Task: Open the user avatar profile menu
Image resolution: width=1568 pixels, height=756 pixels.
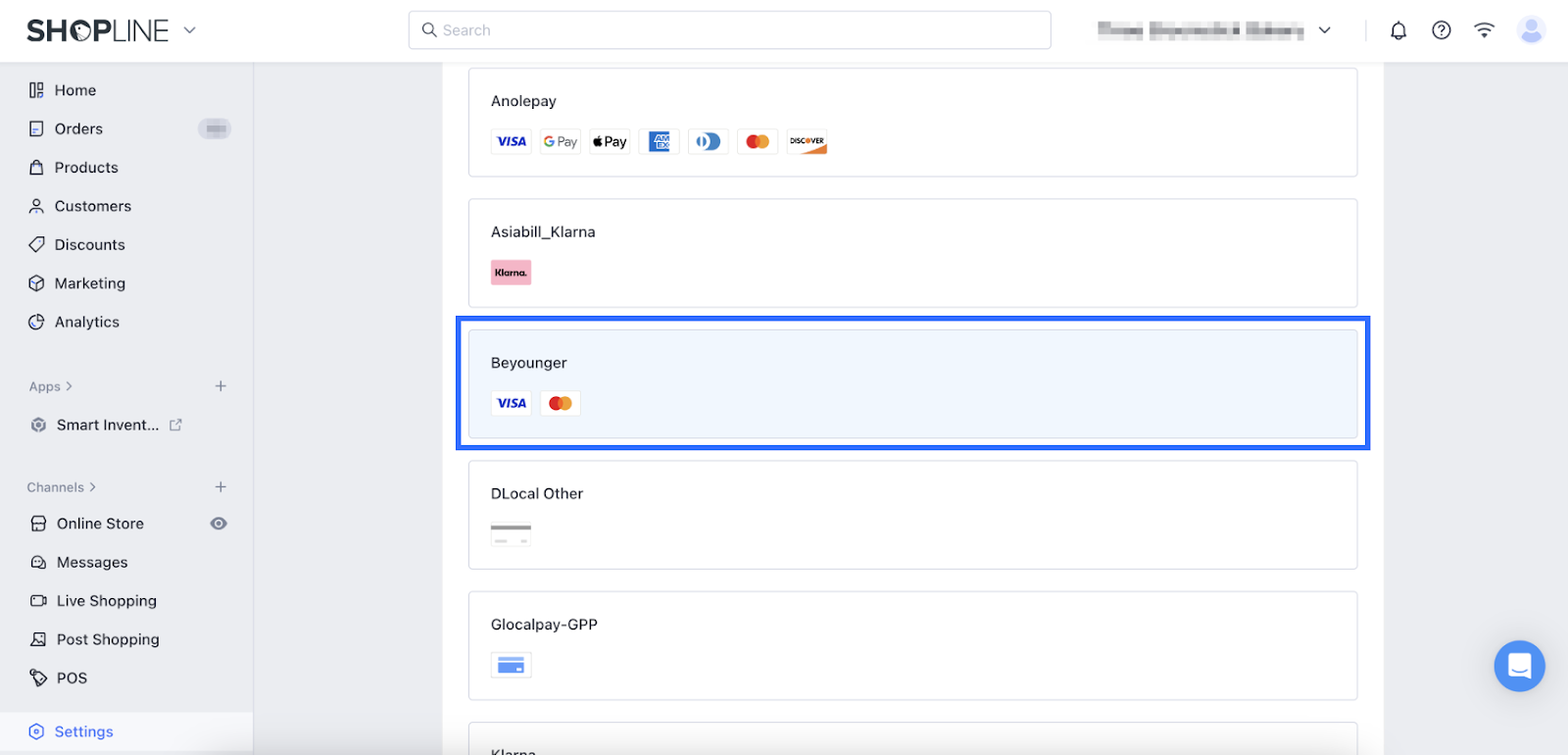Action: coord(1531,30)
